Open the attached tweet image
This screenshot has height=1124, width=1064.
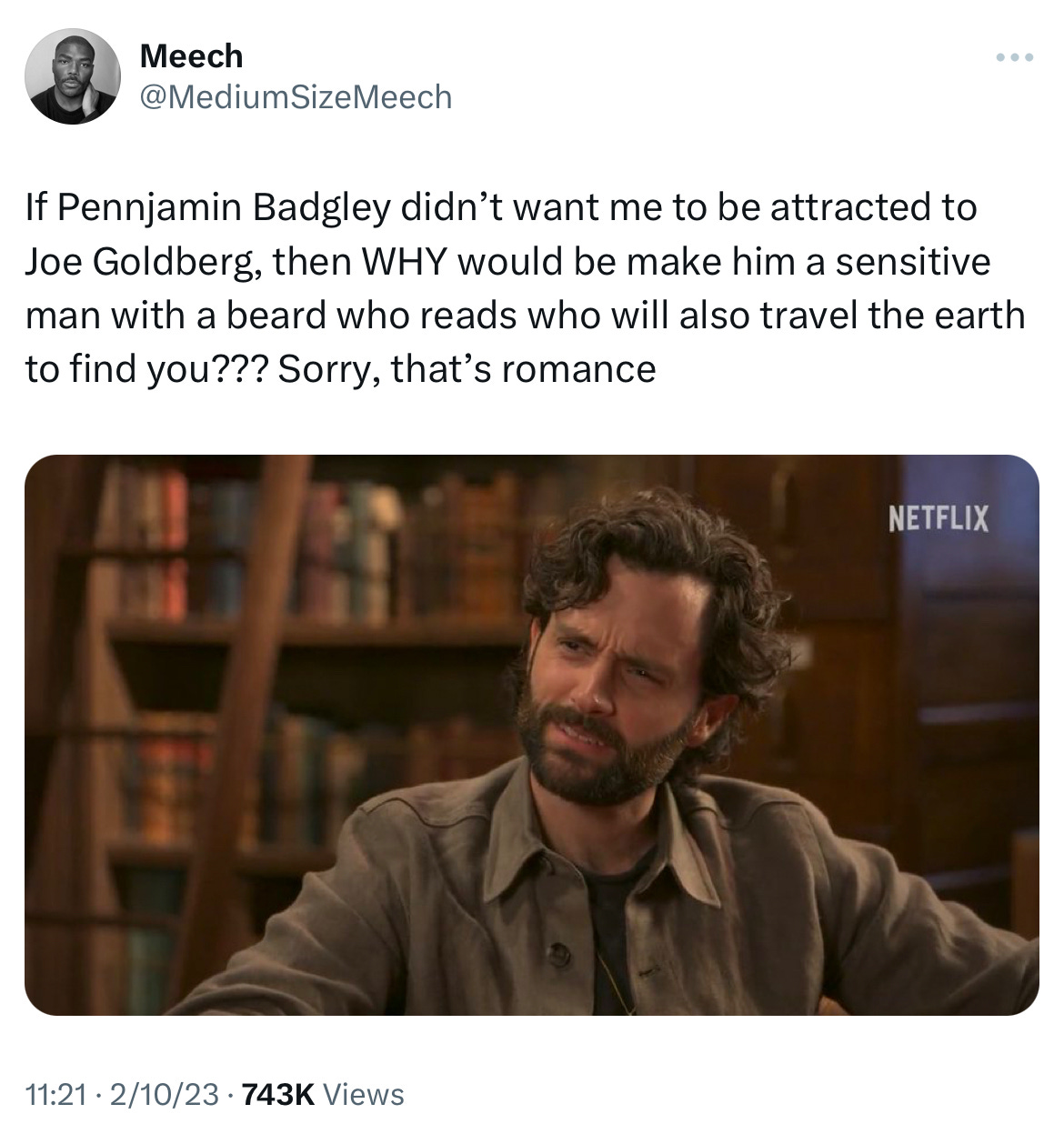point(531,735)
